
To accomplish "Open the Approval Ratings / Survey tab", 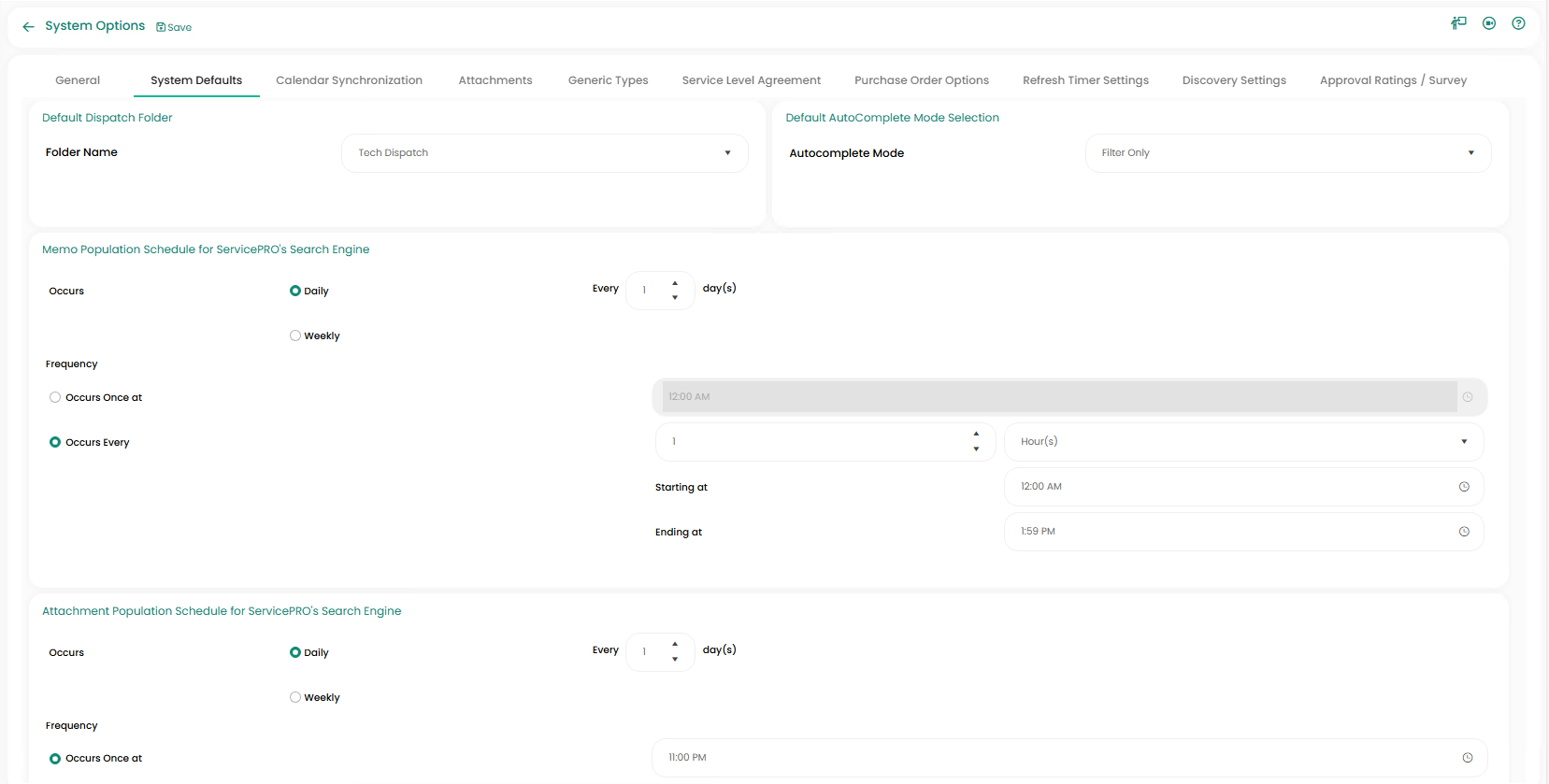I will 1393,80.
